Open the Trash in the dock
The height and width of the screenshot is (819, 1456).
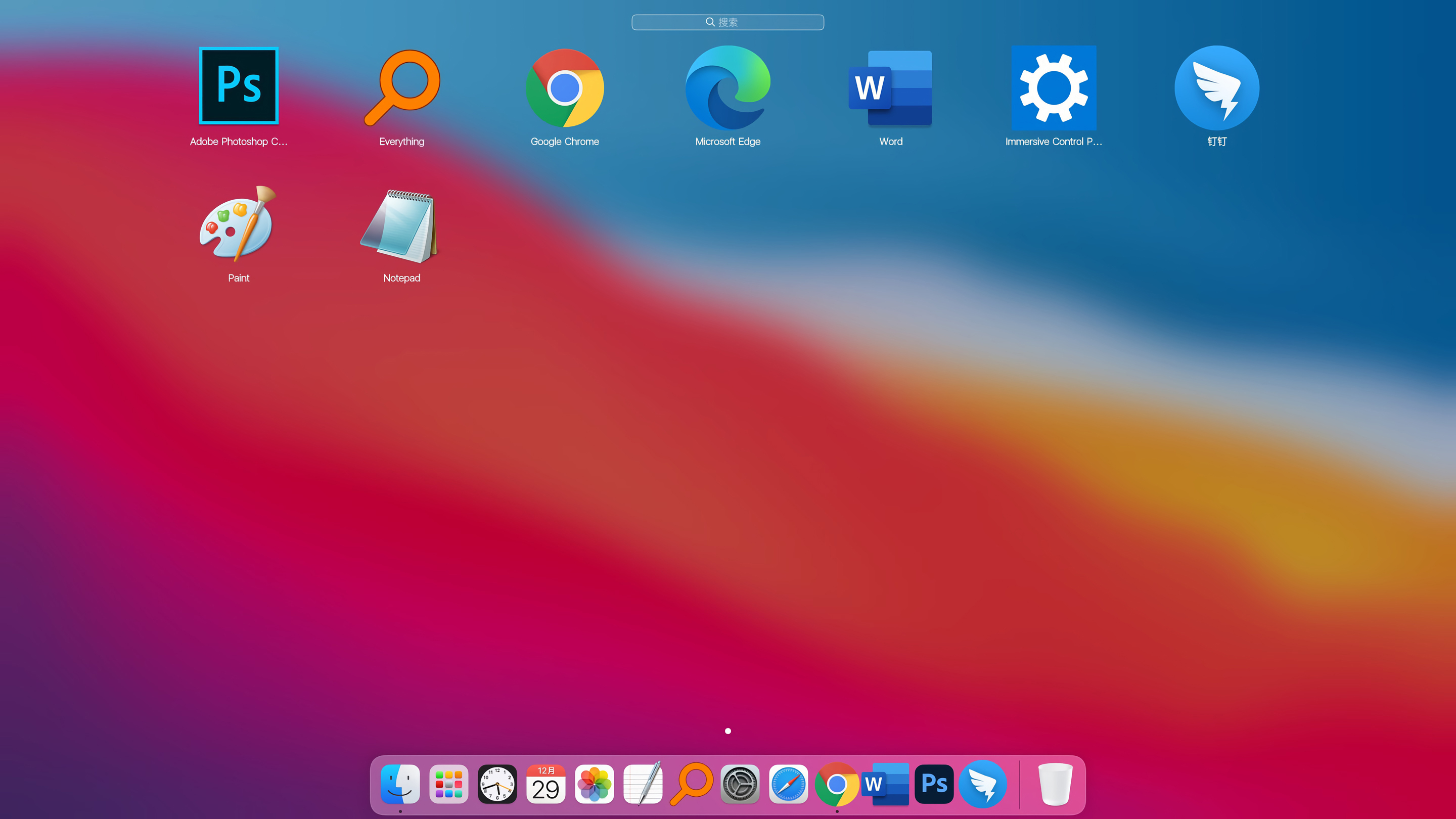[1055, 784]
